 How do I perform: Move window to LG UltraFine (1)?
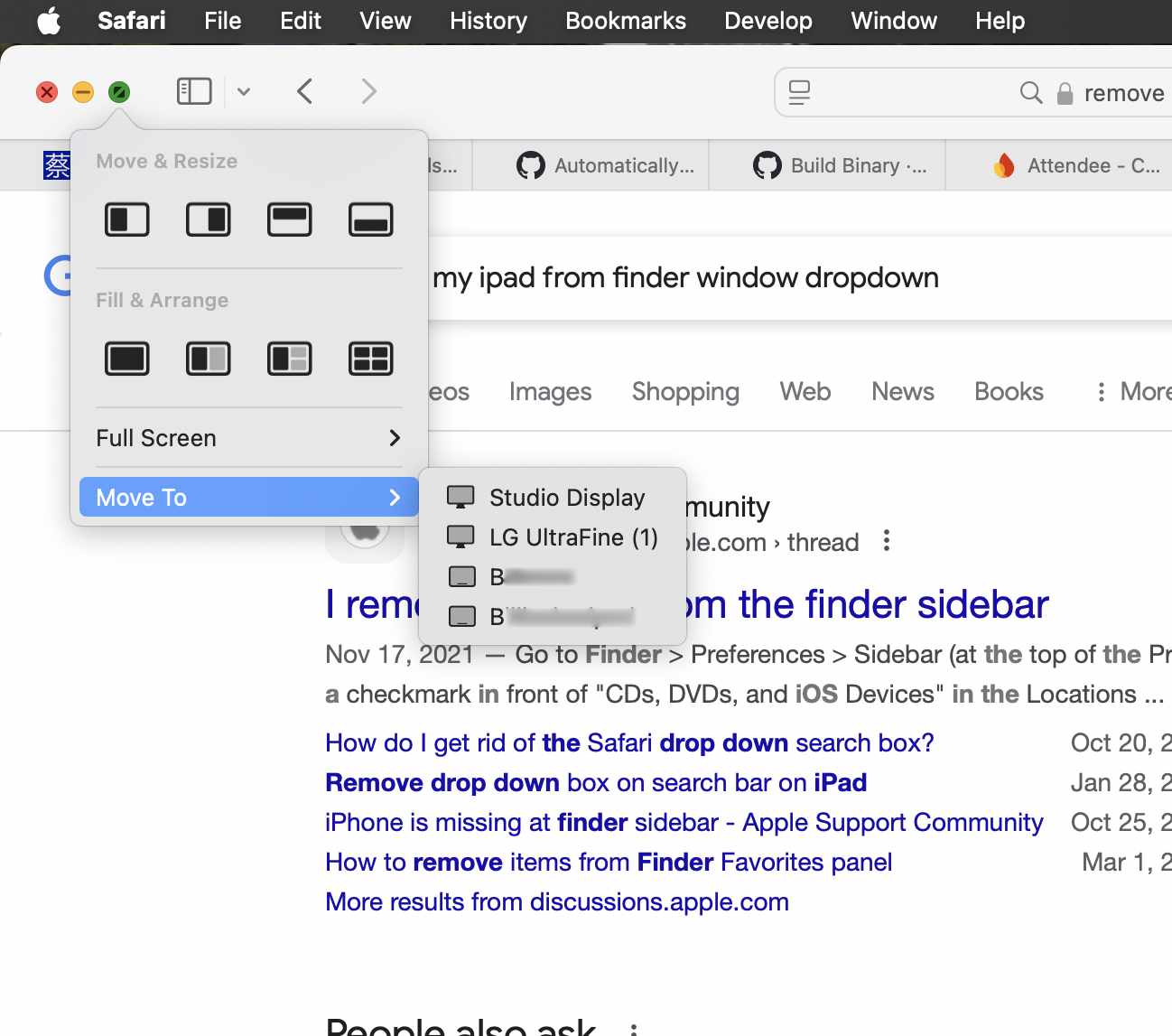[553, 537]
